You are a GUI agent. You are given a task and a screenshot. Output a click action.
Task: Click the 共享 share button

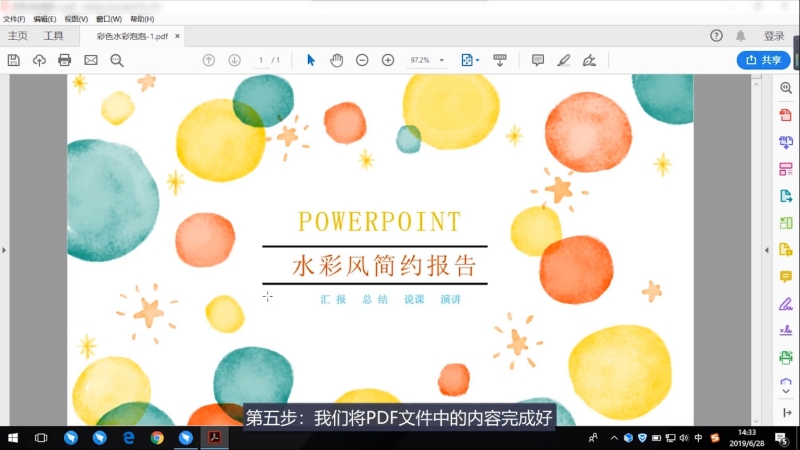coord(763,60)
